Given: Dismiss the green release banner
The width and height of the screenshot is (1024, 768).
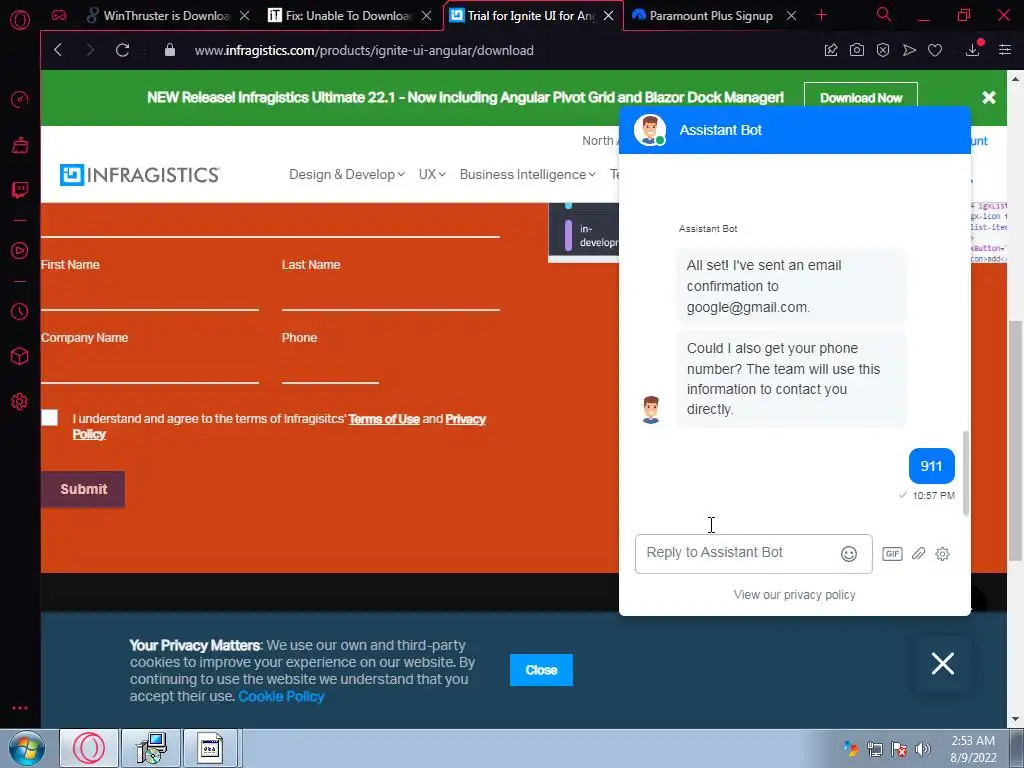Looking at the screenshot, I should tap(989, 98).
